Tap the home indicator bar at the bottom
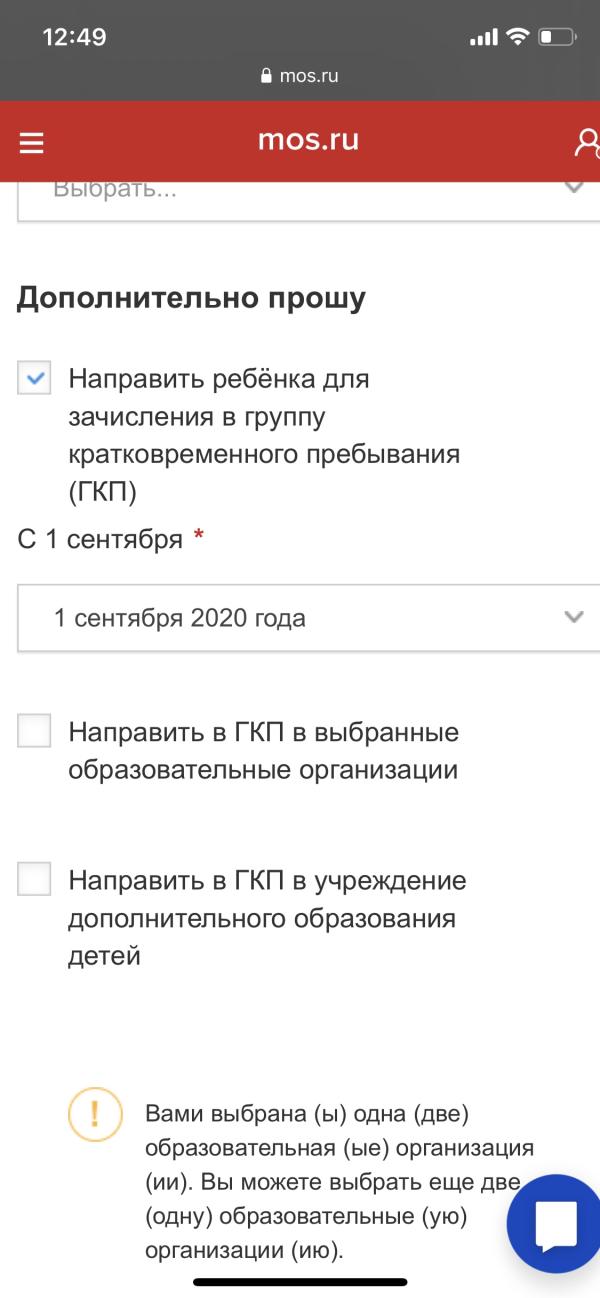This screenshot has width=600, height=1298. 300,1283
